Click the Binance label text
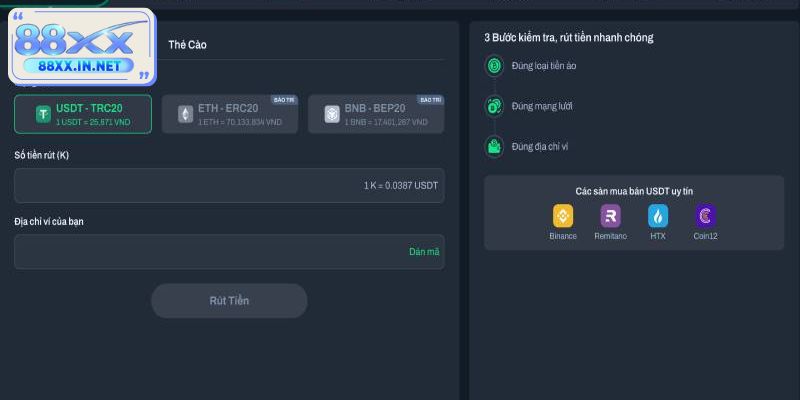 click(563, 236)
